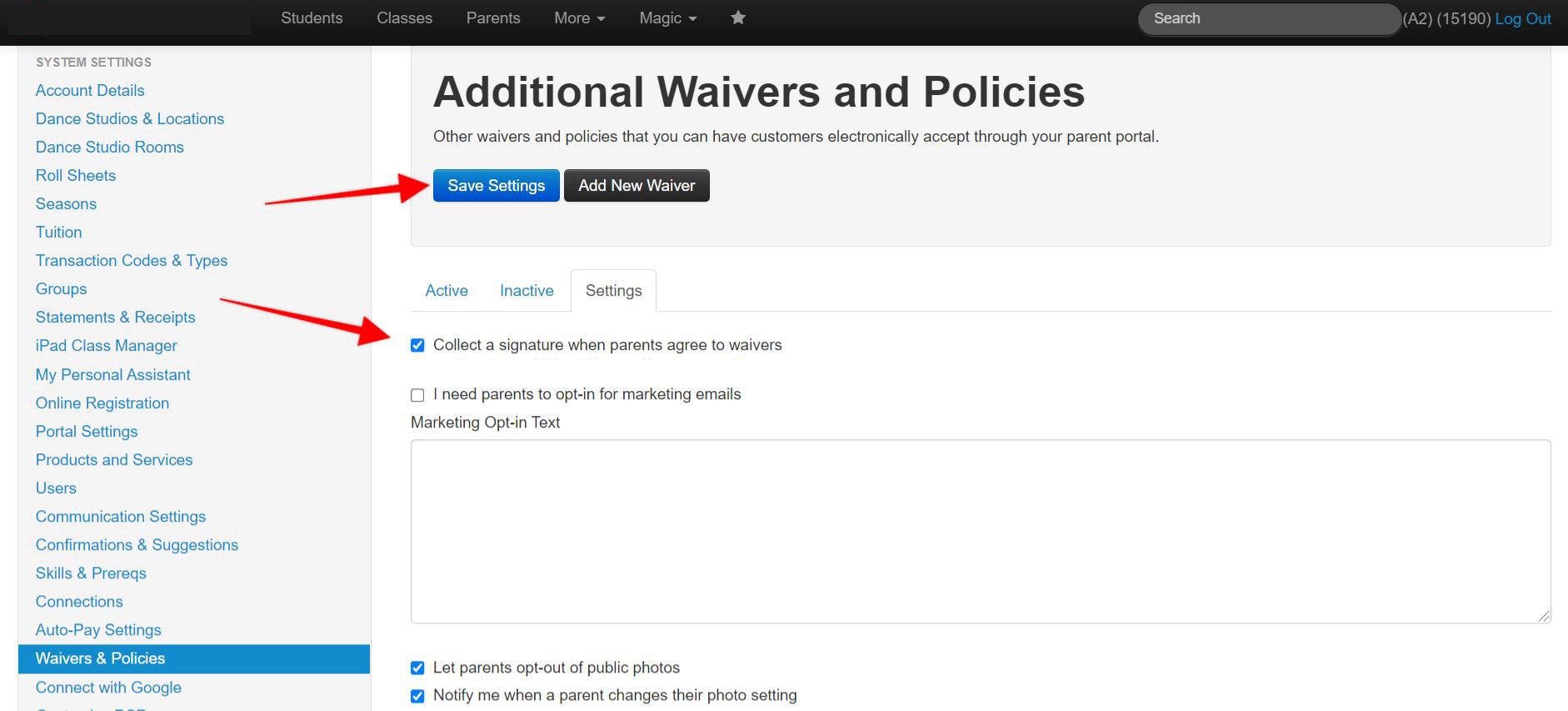Click the Log Out link

coord(1522,19)
